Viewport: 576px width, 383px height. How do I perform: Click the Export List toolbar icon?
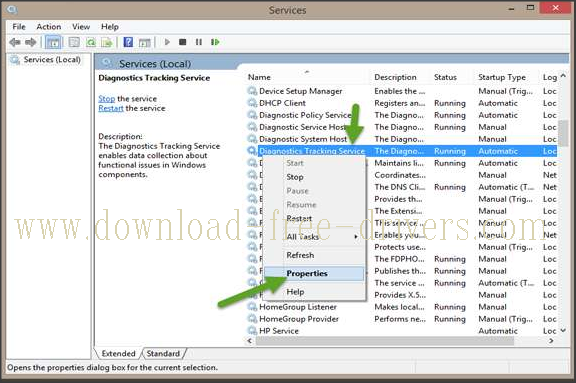(x=107, y=42)
